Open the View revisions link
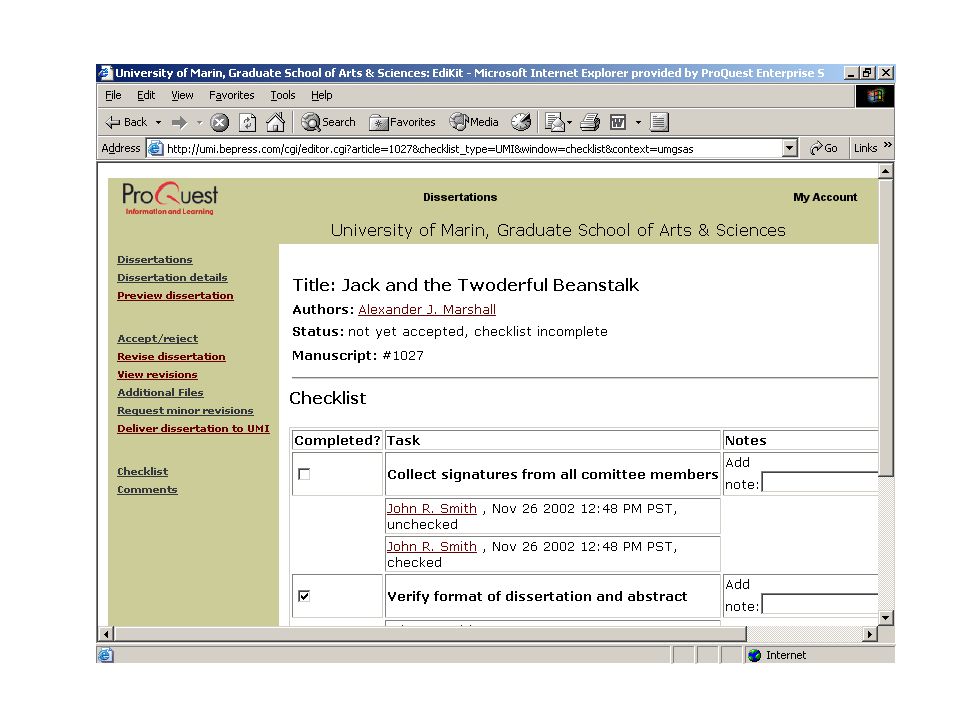Screen dimensions: 960x720 (x=157, y=374)
